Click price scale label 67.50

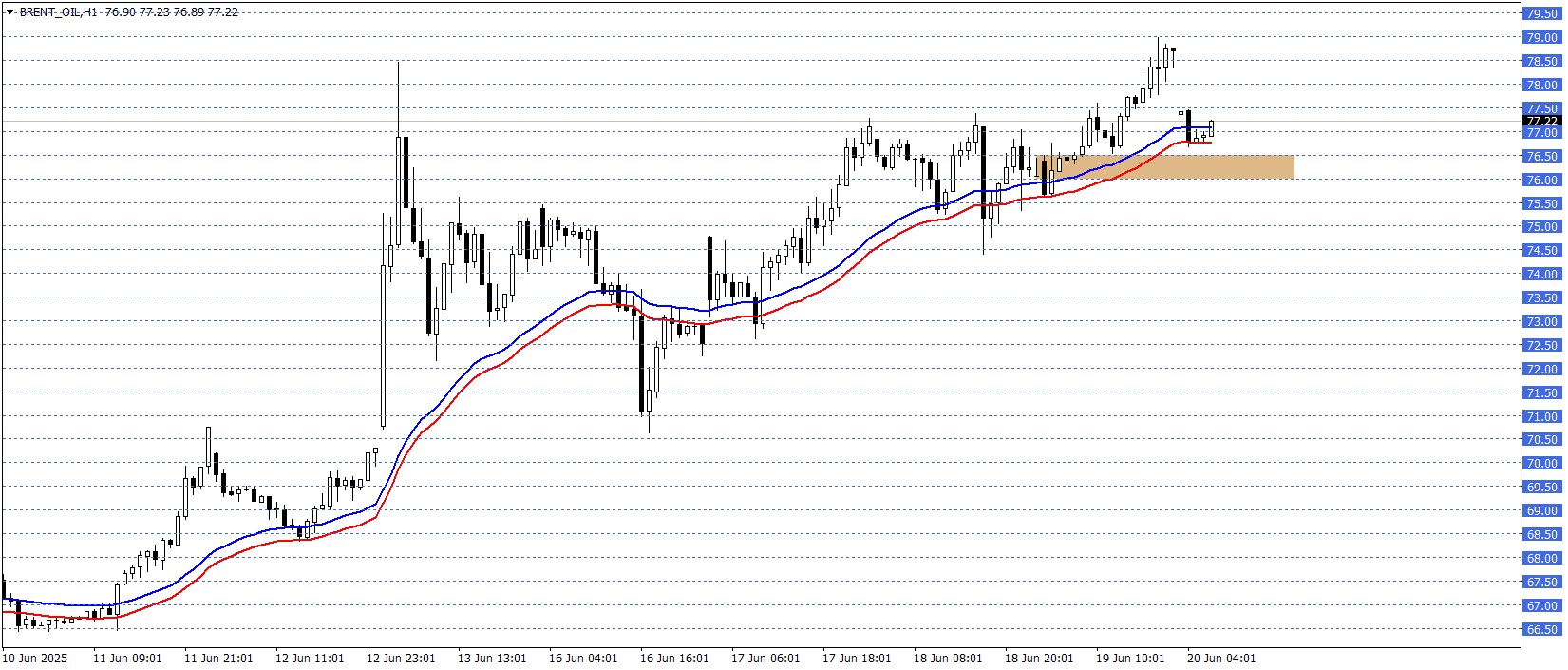[1541, 583]
